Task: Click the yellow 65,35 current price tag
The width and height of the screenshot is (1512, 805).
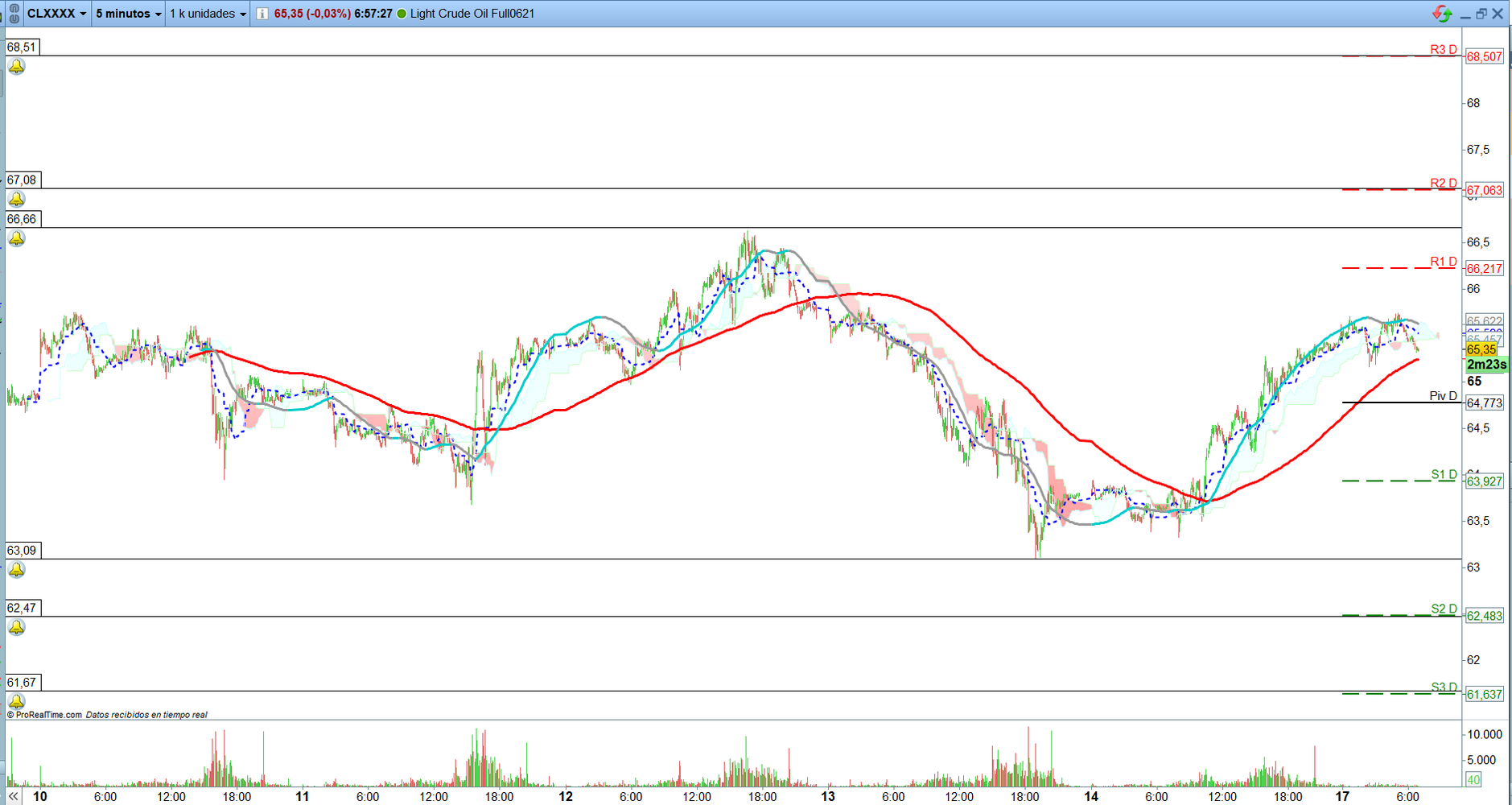Action: coord(1481,349)
